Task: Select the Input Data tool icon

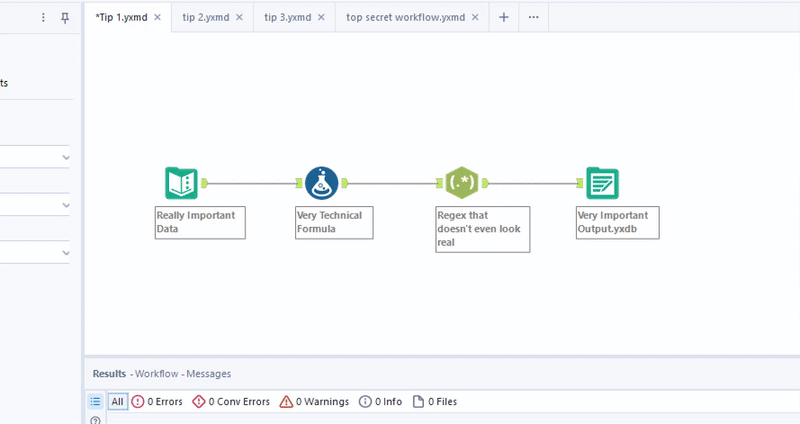Action: pos(181,183)
